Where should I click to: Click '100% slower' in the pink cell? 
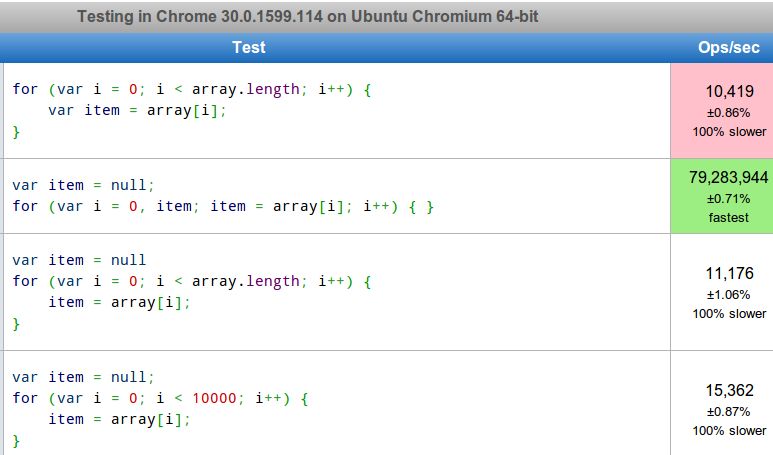(729, 132)
